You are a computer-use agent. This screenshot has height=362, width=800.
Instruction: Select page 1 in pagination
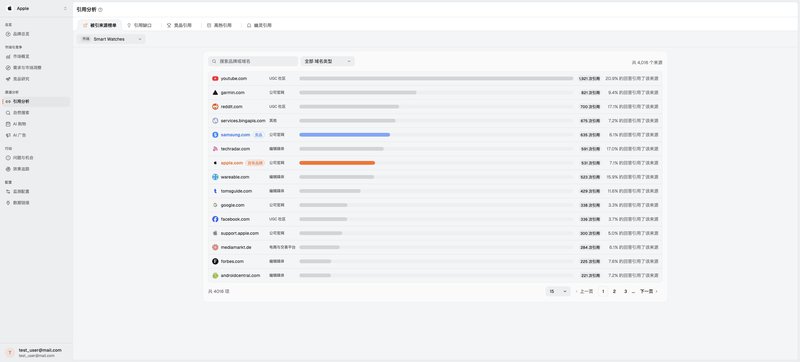603,292
